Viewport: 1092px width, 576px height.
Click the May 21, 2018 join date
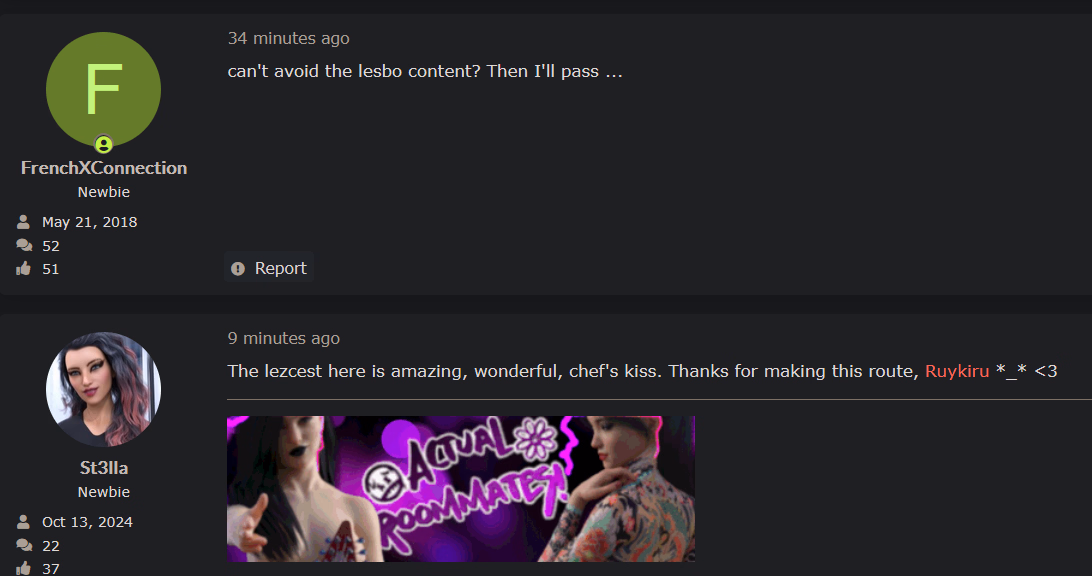[x=89, y=222]
